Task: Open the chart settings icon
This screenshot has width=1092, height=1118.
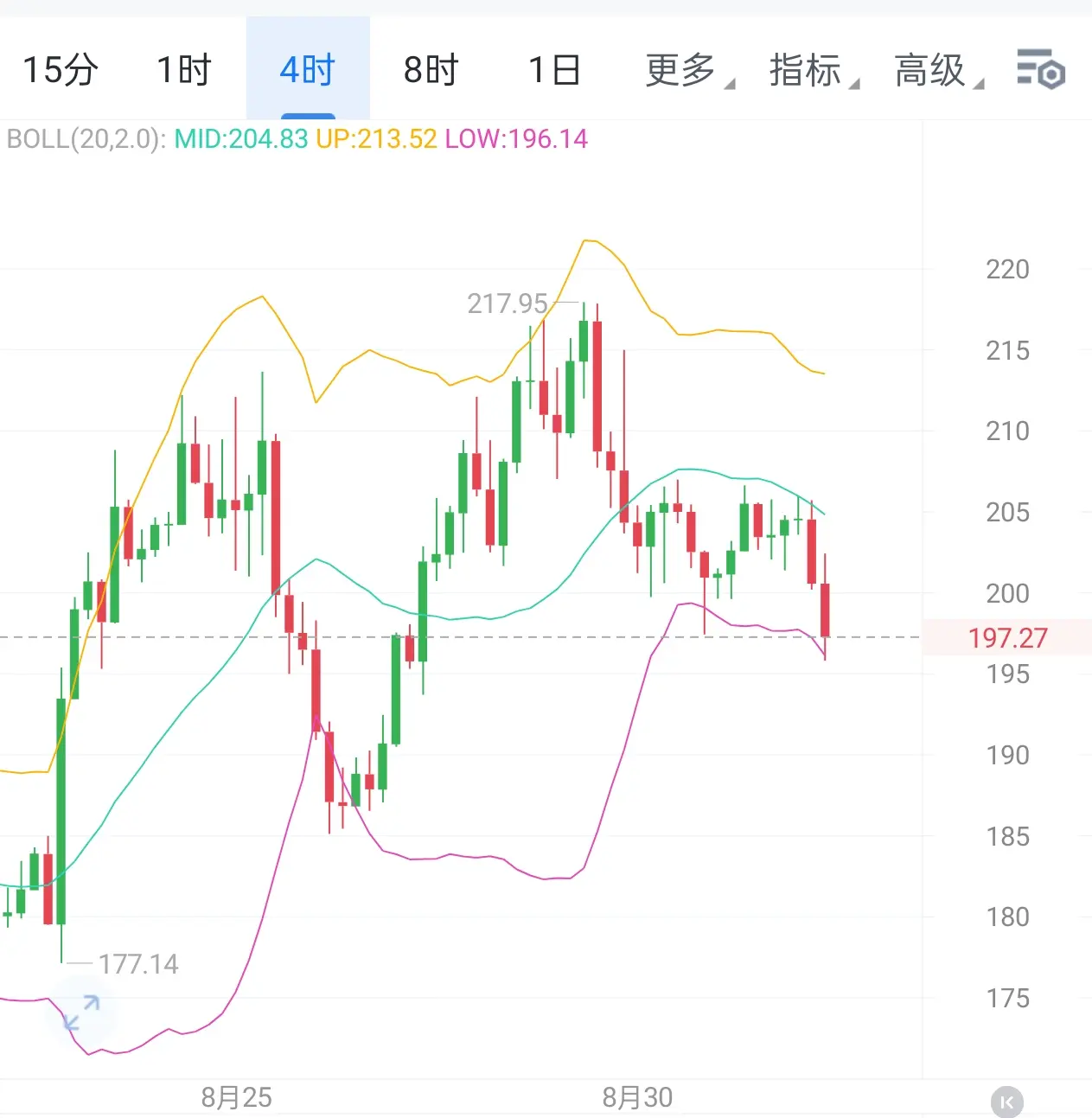Action: [1040, 69]
